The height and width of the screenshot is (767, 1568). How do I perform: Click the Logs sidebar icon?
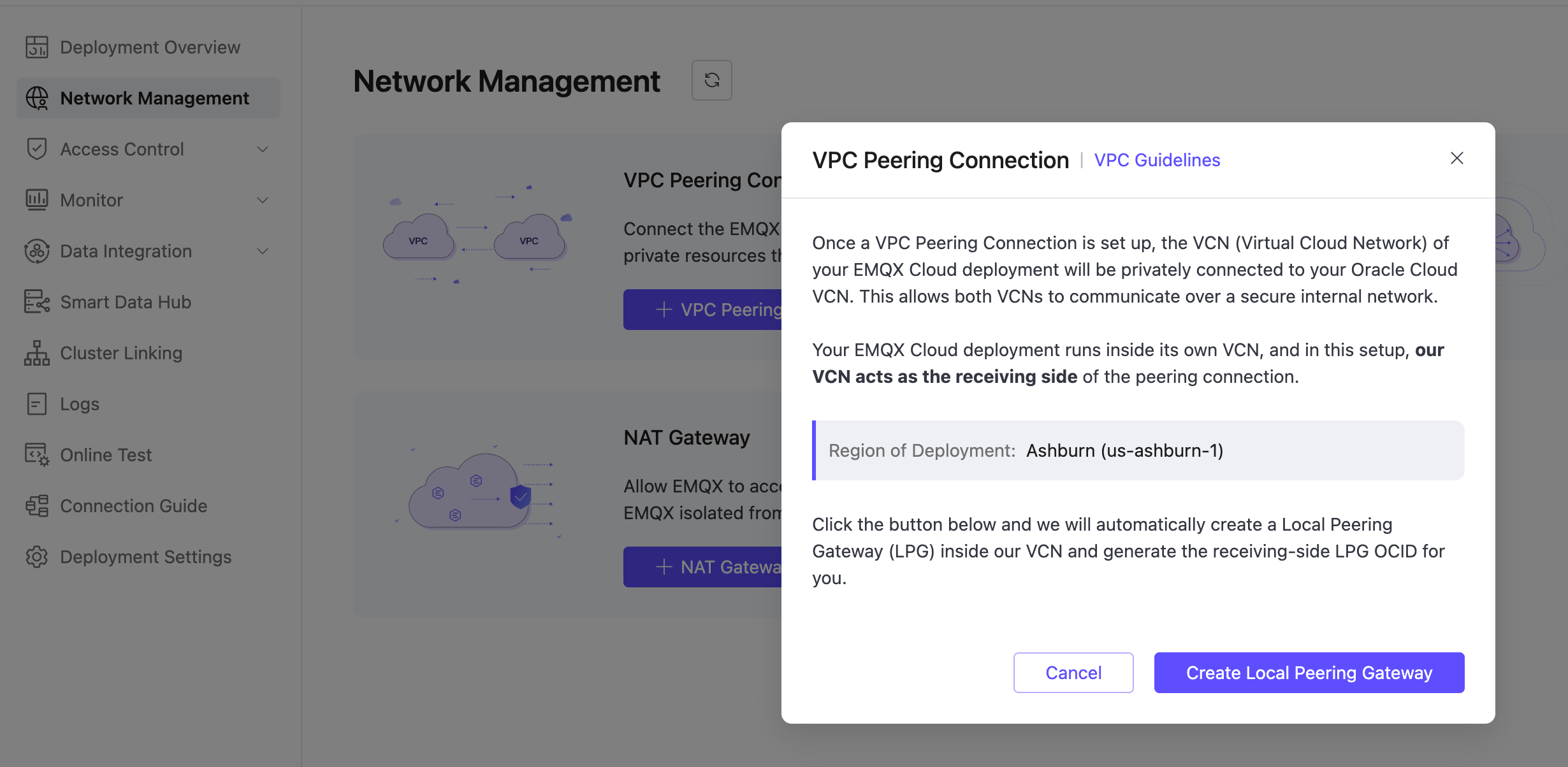36,404
